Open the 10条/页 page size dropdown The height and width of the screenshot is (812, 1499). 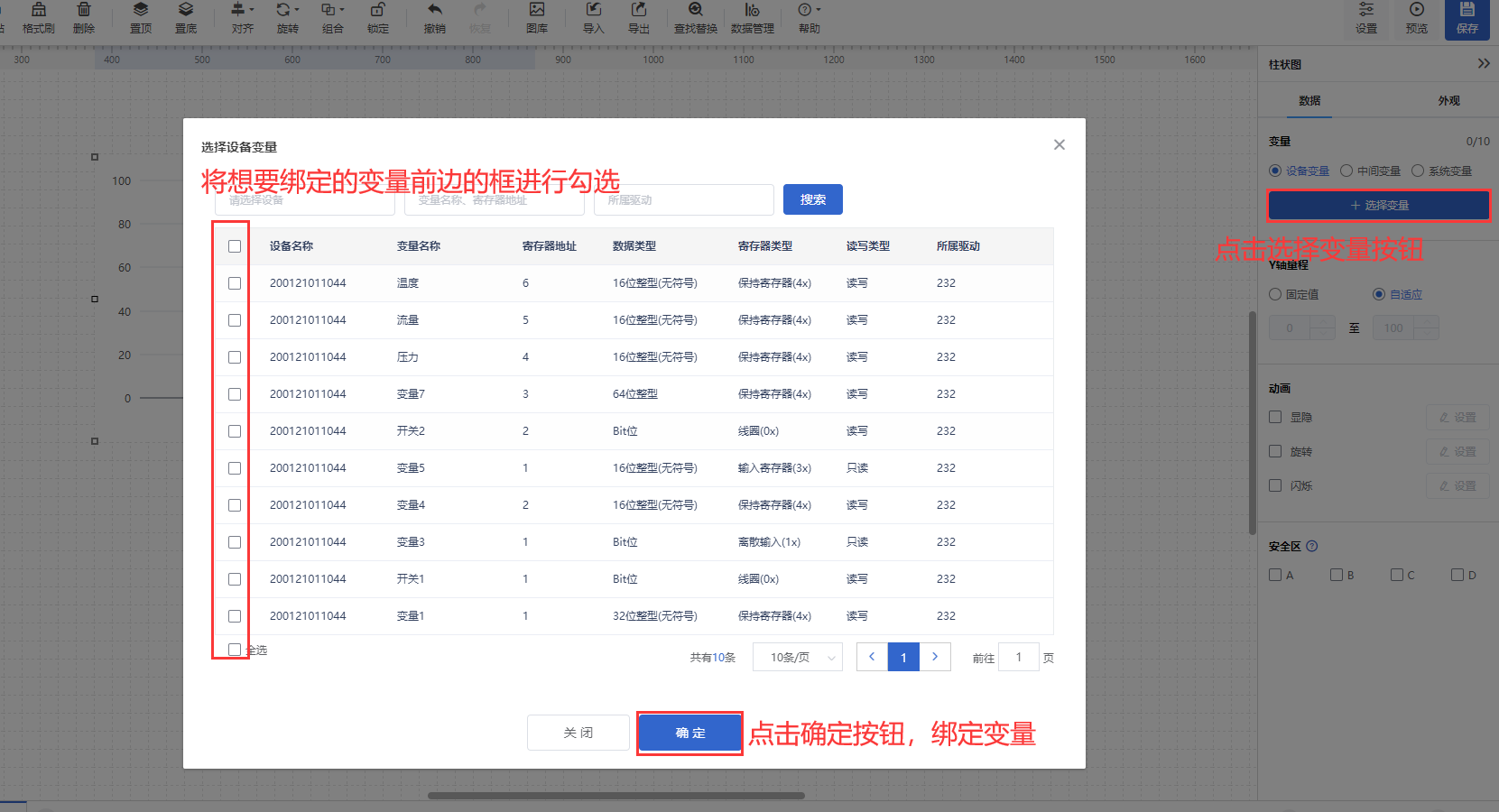click(x=798, y=657)
